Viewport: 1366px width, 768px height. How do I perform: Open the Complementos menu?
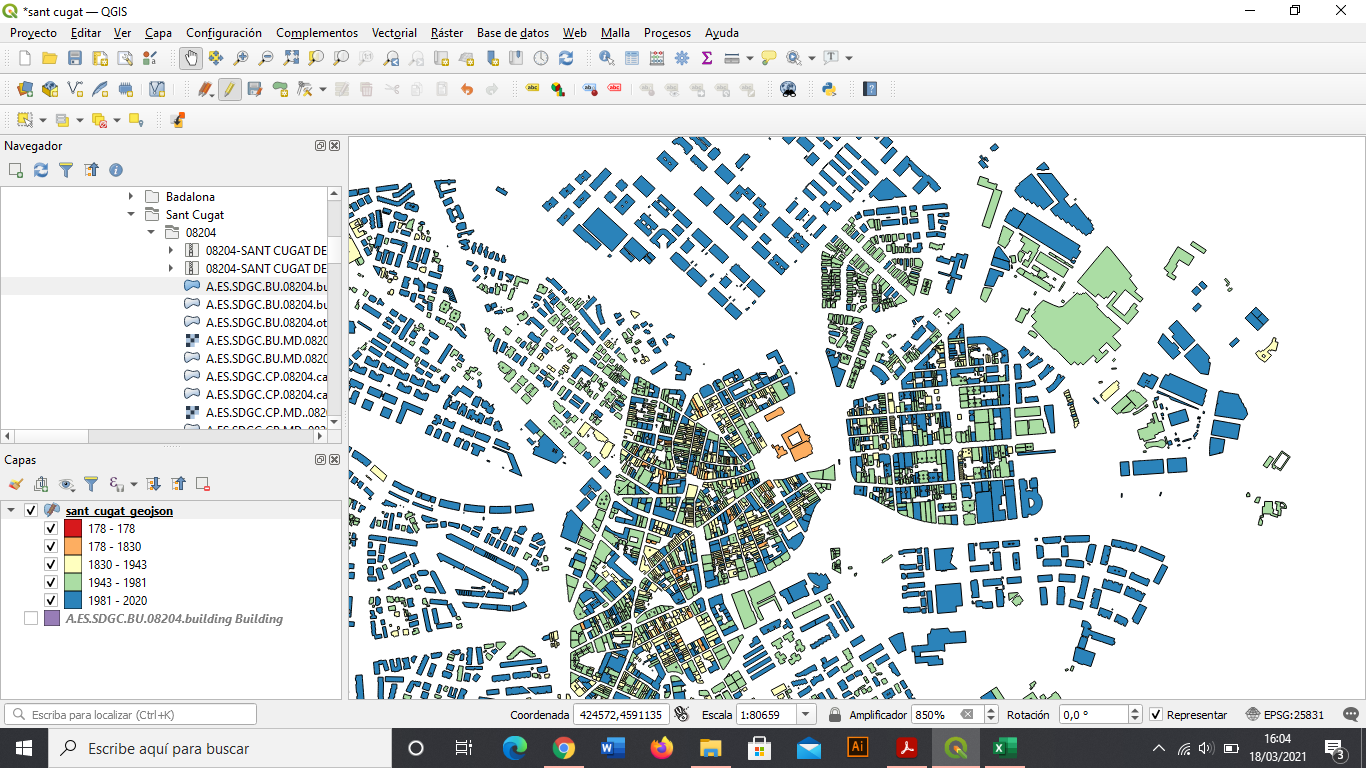click(316, 33)
